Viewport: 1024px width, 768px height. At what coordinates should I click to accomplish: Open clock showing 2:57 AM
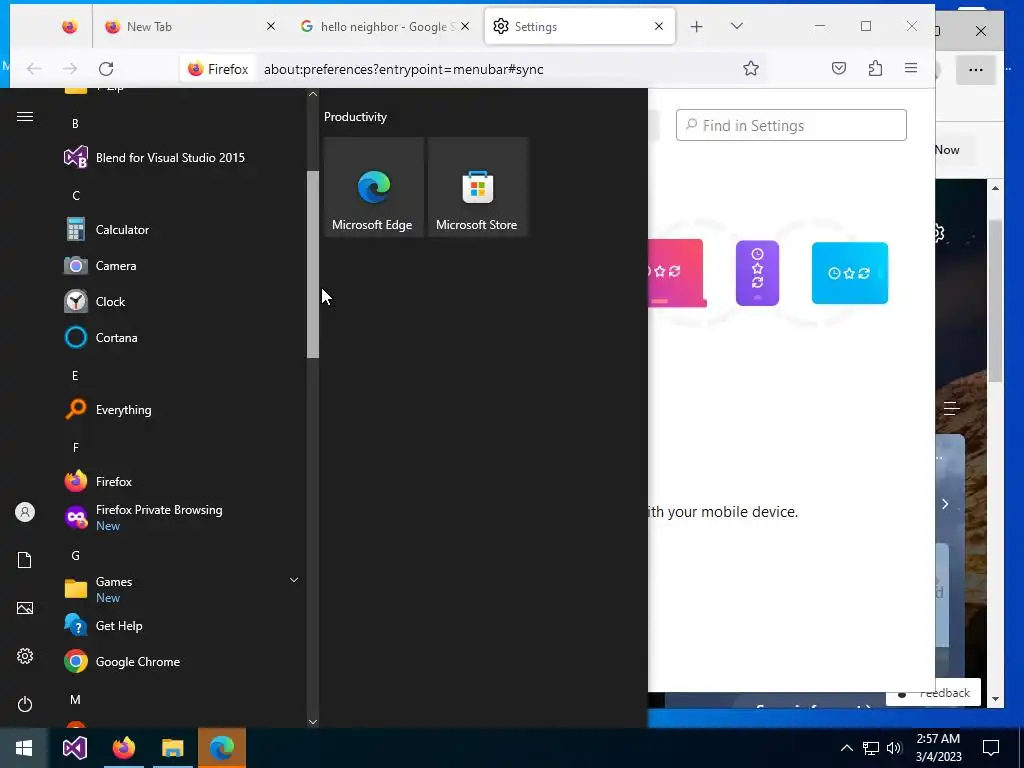(x=938, y=748)
